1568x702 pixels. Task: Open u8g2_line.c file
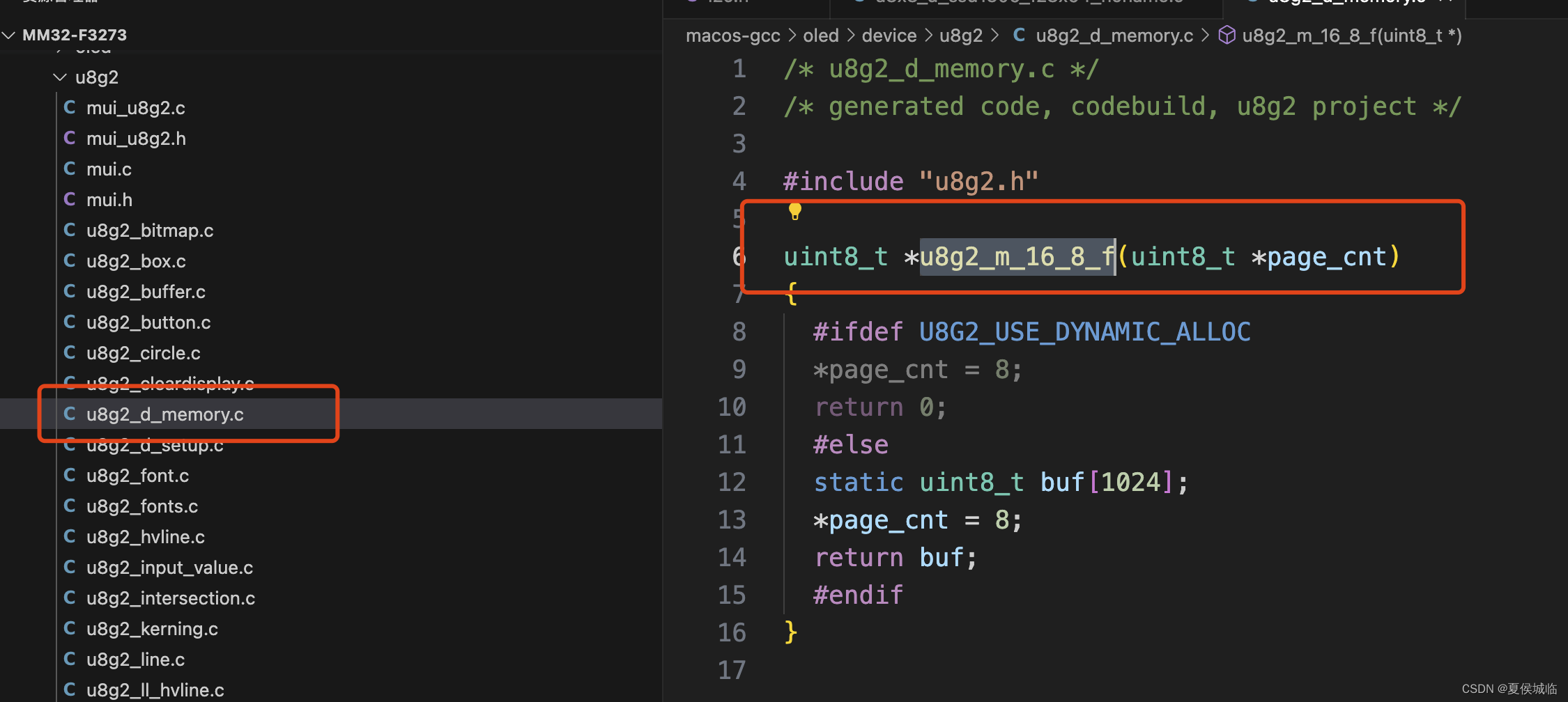point(135,660)
